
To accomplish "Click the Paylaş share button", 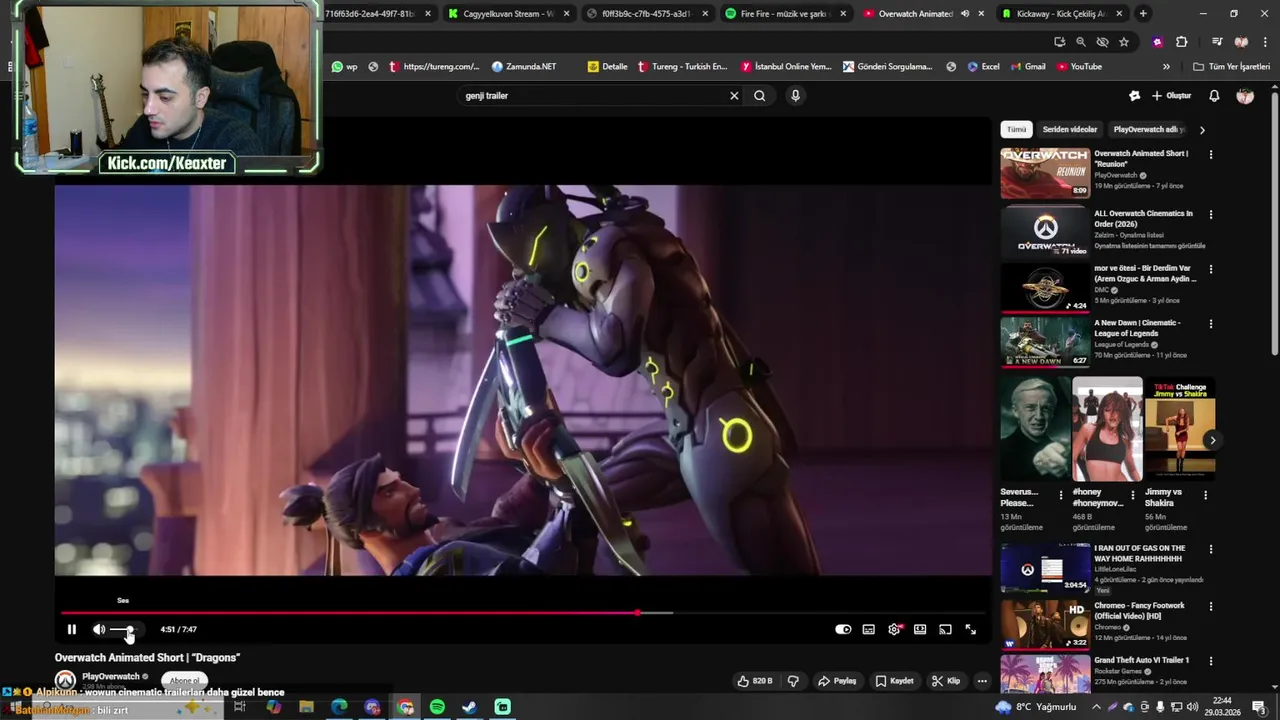I will click(837, 681).
